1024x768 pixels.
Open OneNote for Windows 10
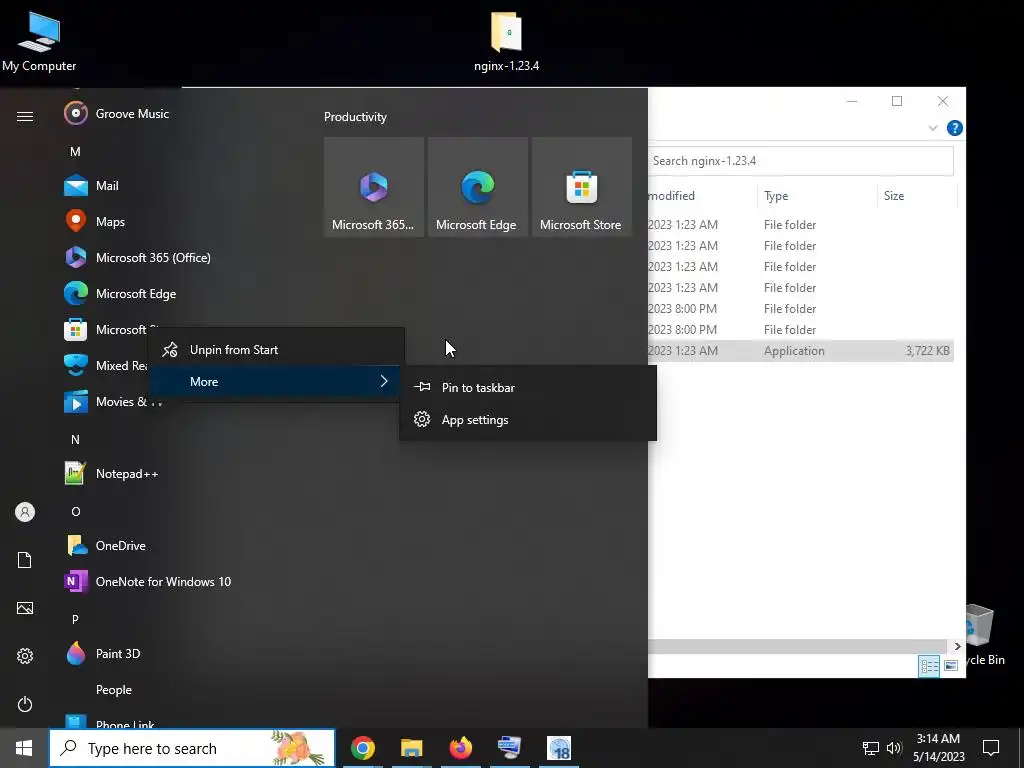[x=148, y=581]
